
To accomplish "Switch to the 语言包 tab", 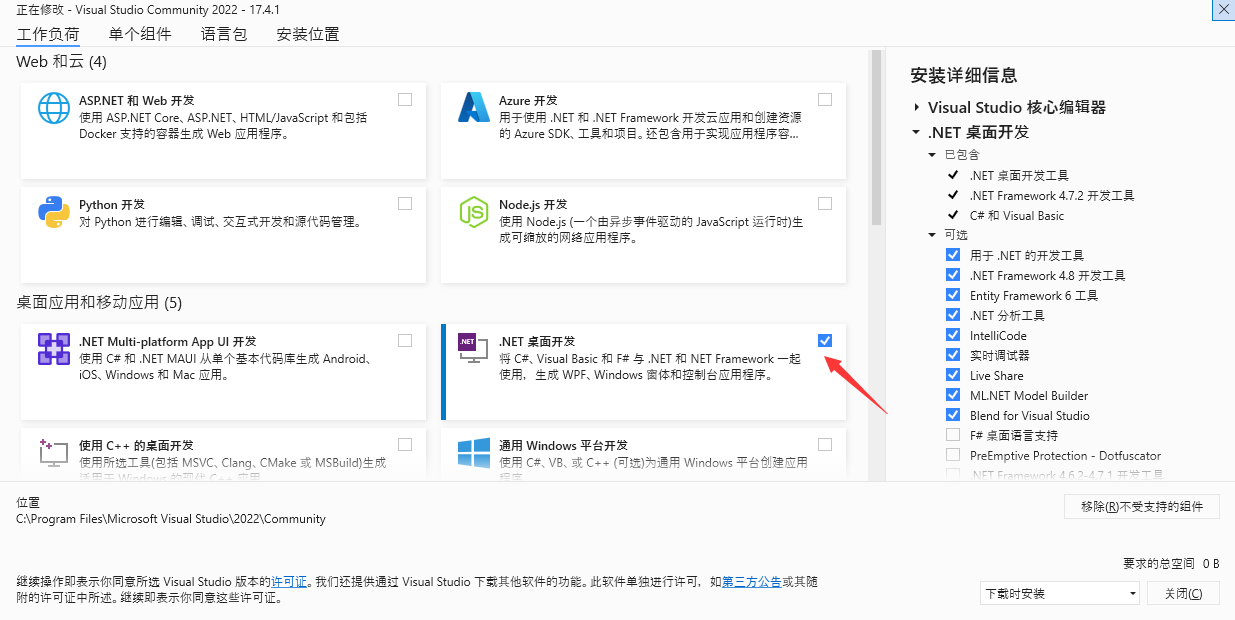I will point(224,34).
